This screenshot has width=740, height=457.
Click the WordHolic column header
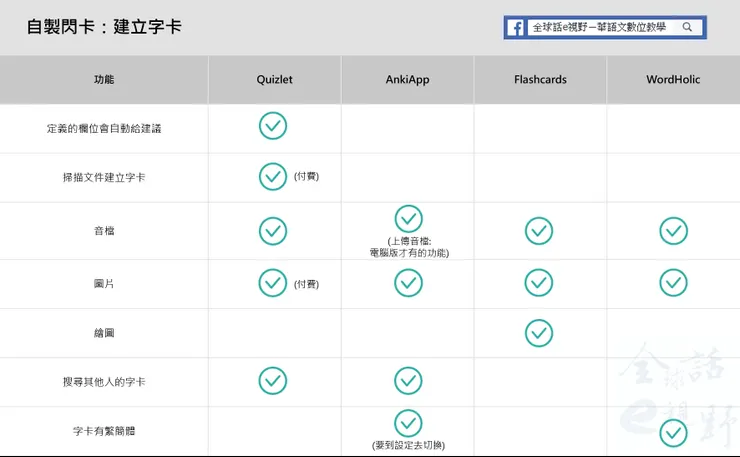(673, 79)
